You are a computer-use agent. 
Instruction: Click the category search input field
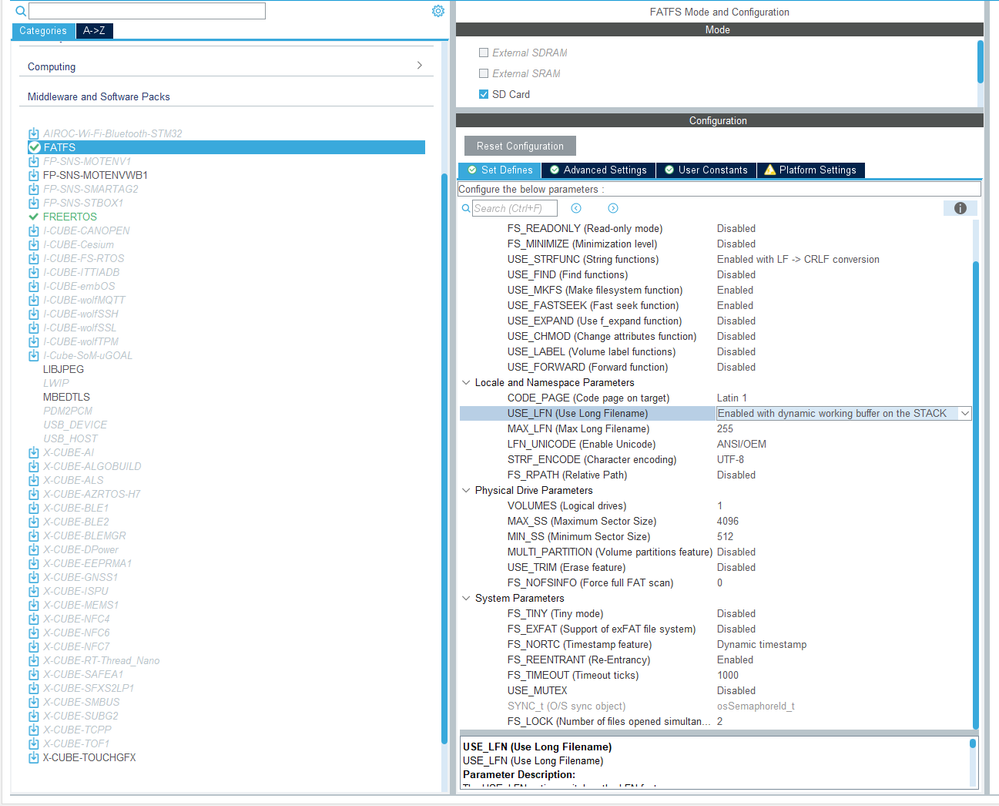tap(147, 11)
